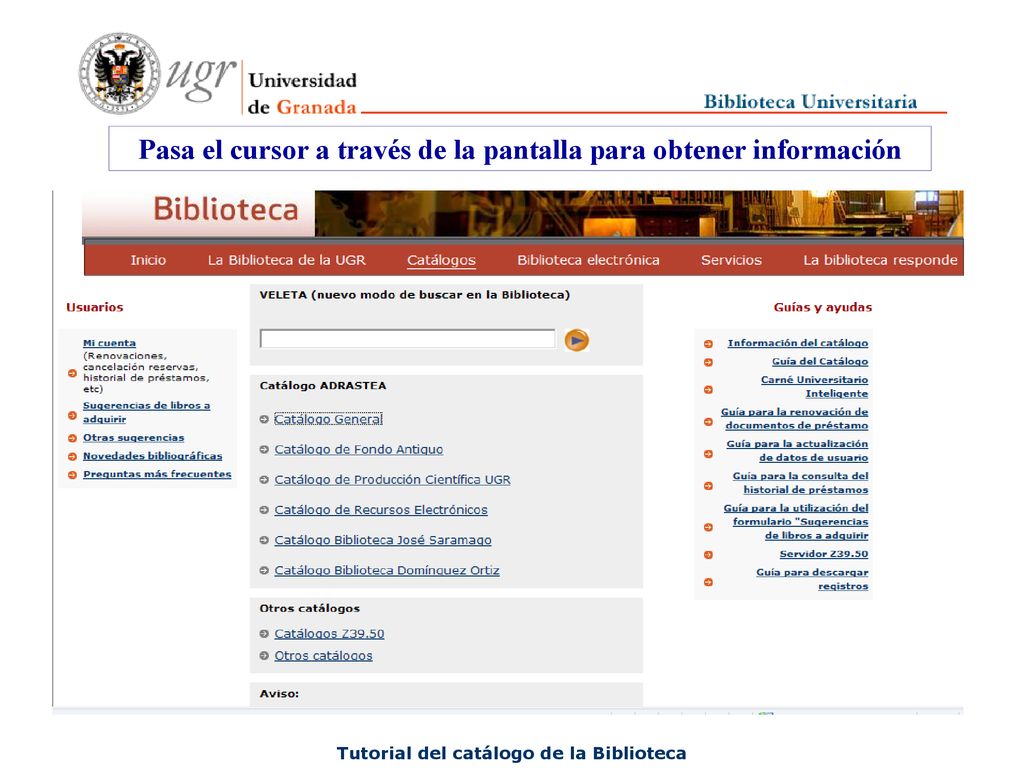Open Guía para la actualización de datos link
Screen dimensions: 1024x768
point(797,451)
